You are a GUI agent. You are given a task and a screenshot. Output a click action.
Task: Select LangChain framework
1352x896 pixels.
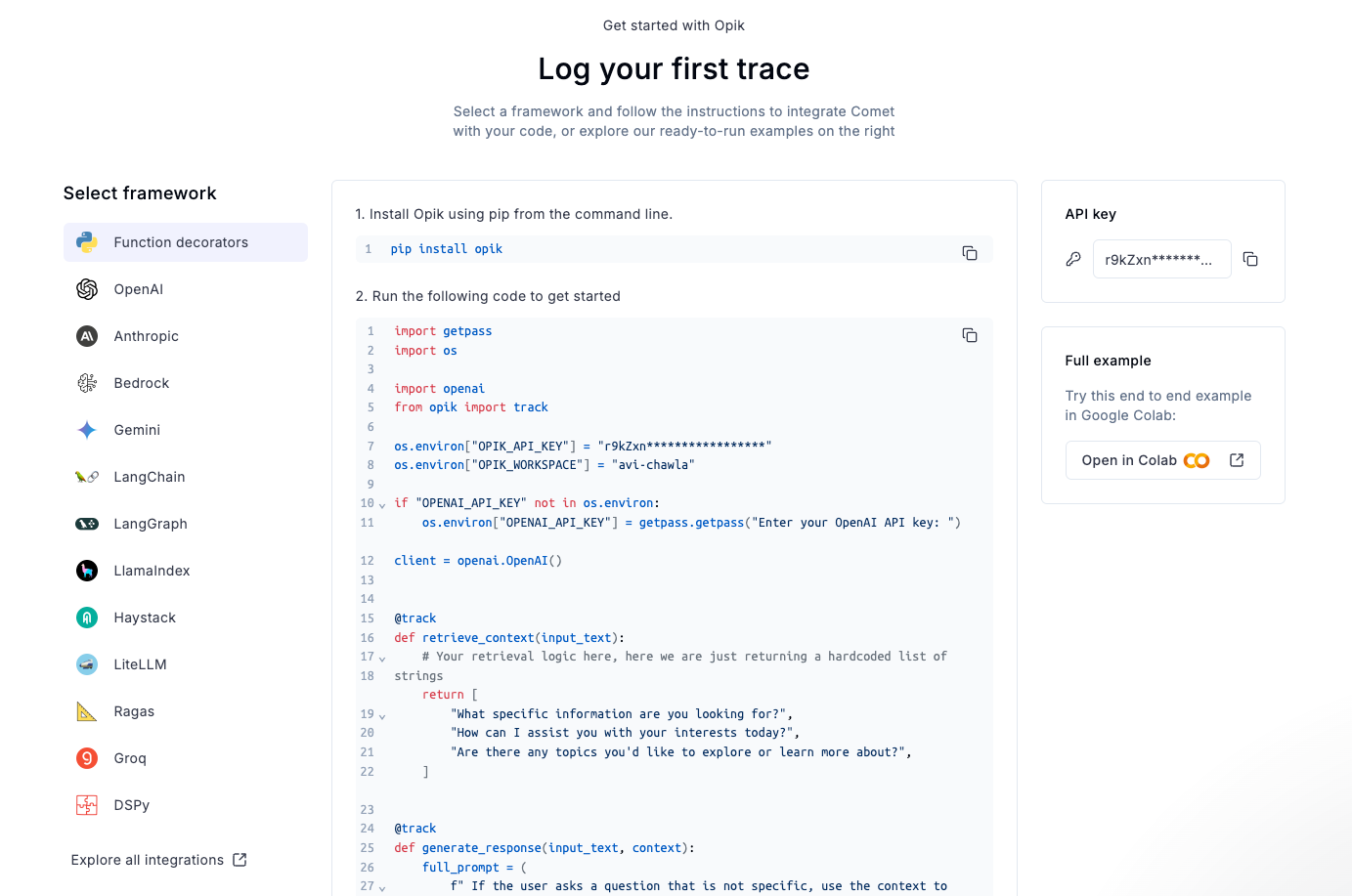click(186, 477)
